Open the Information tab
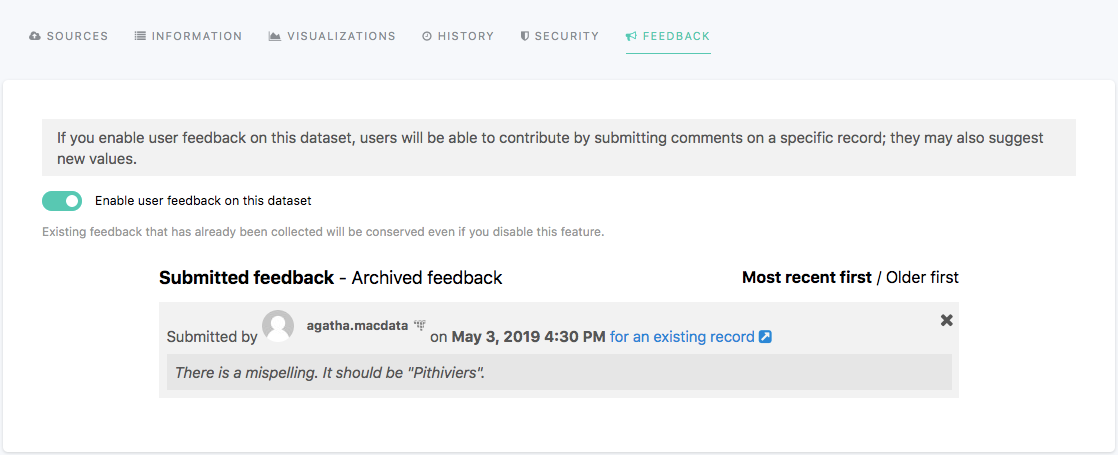 196,36
